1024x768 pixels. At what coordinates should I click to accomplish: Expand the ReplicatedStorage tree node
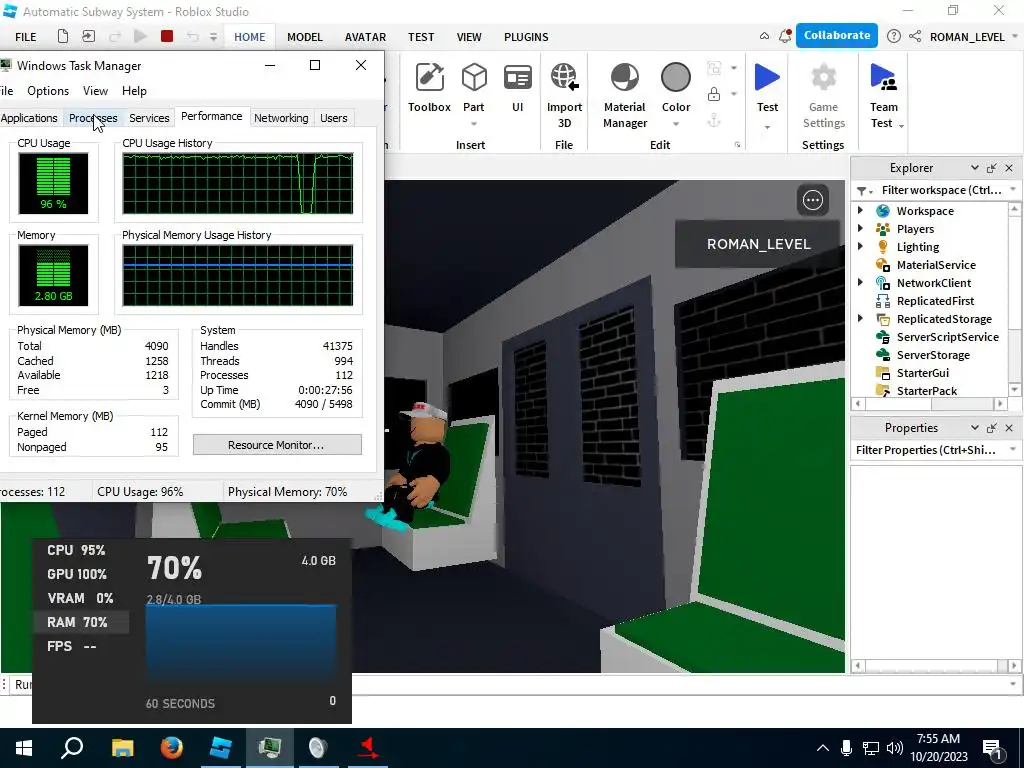(x=860, y=318)
